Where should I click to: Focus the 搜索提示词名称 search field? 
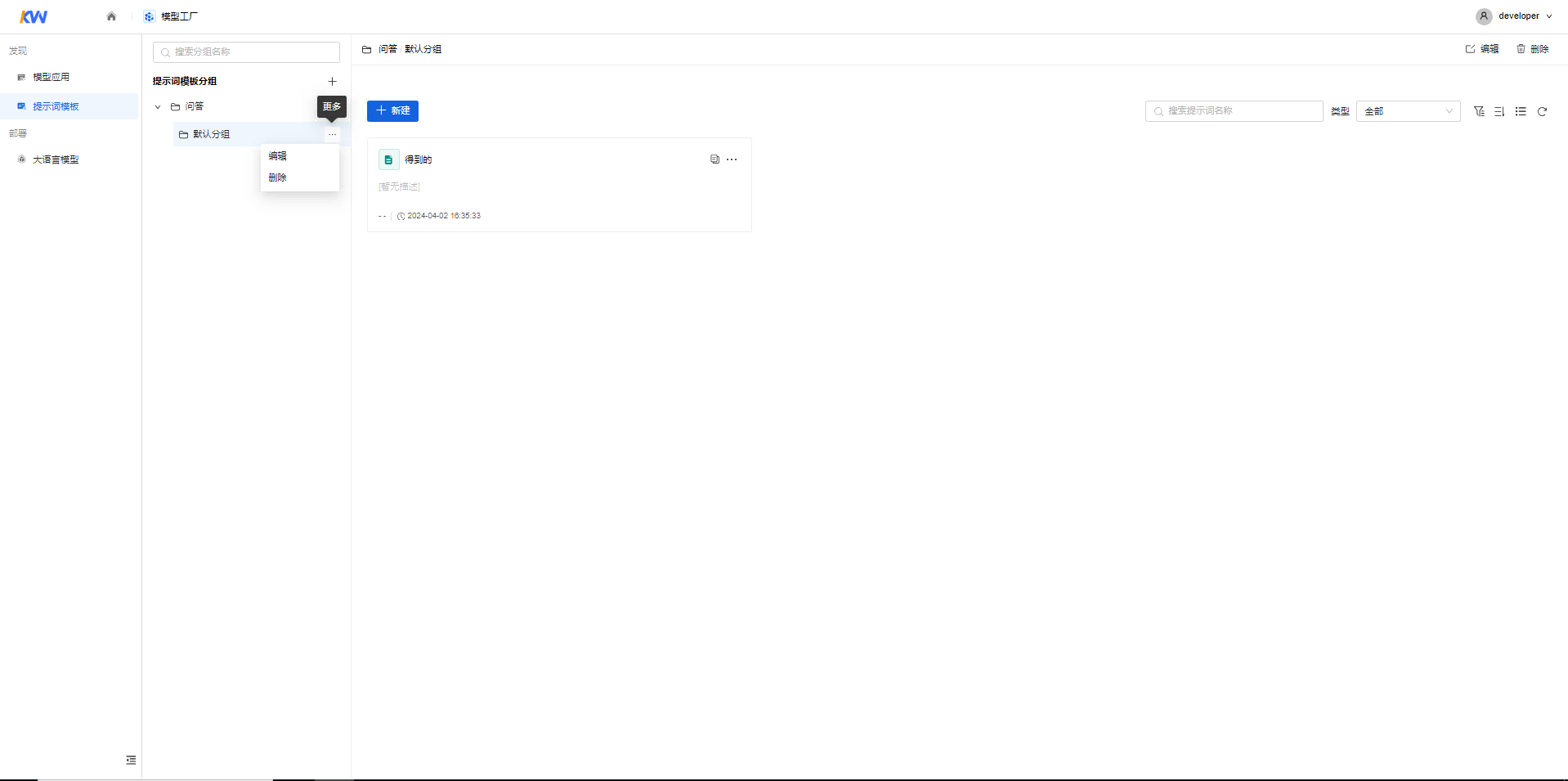coord(1234,111)
